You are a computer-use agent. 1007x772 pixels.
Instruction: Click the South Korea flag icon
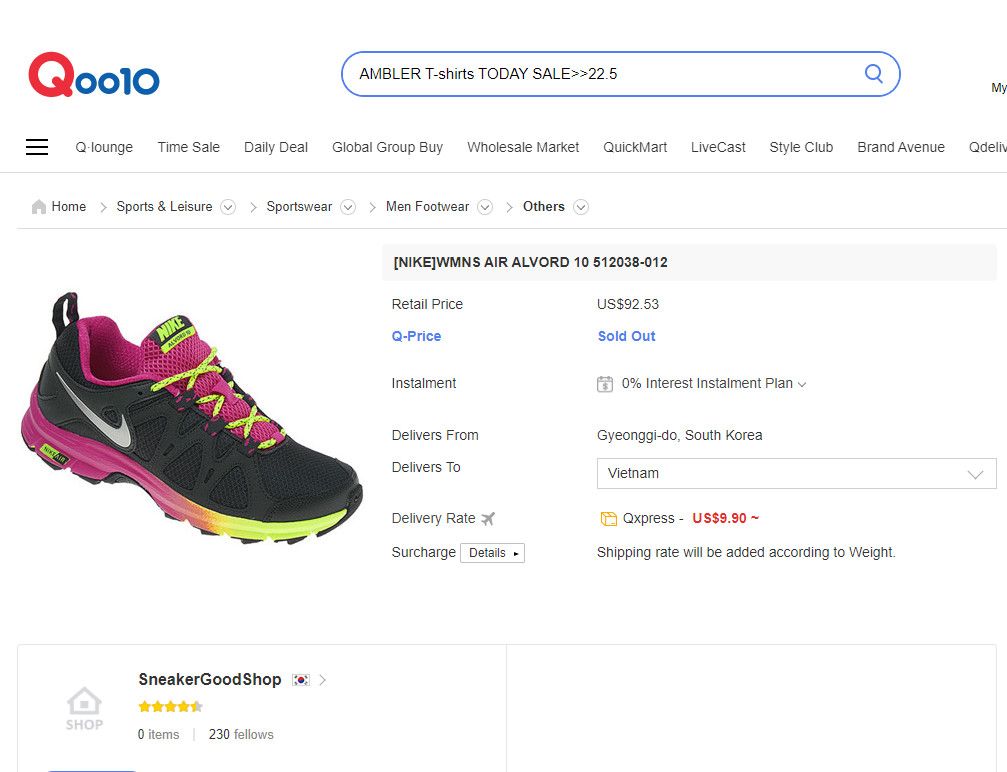point(301,680)
